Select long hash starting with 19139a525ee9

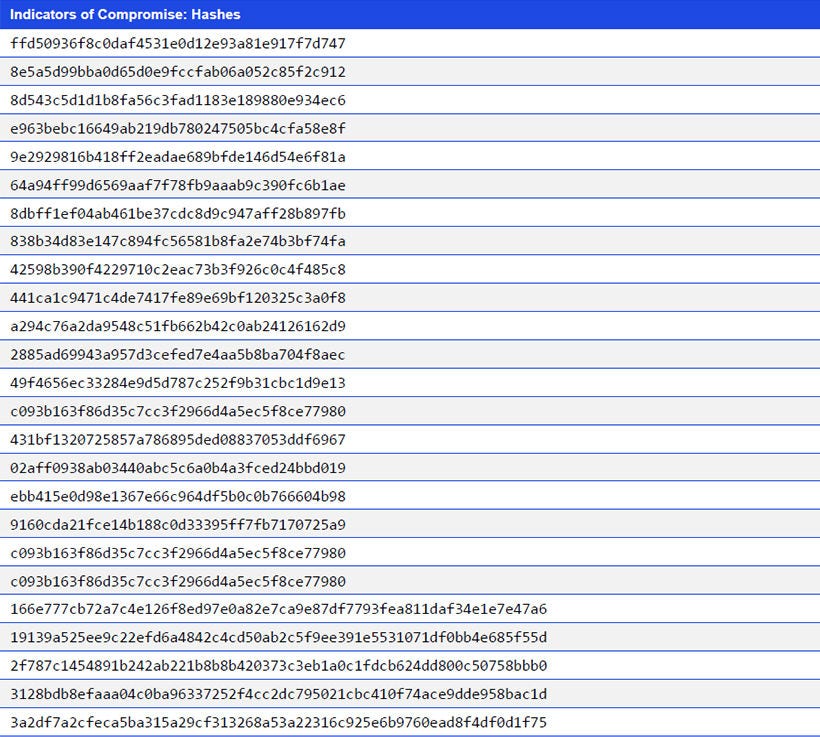pos(279,637)
